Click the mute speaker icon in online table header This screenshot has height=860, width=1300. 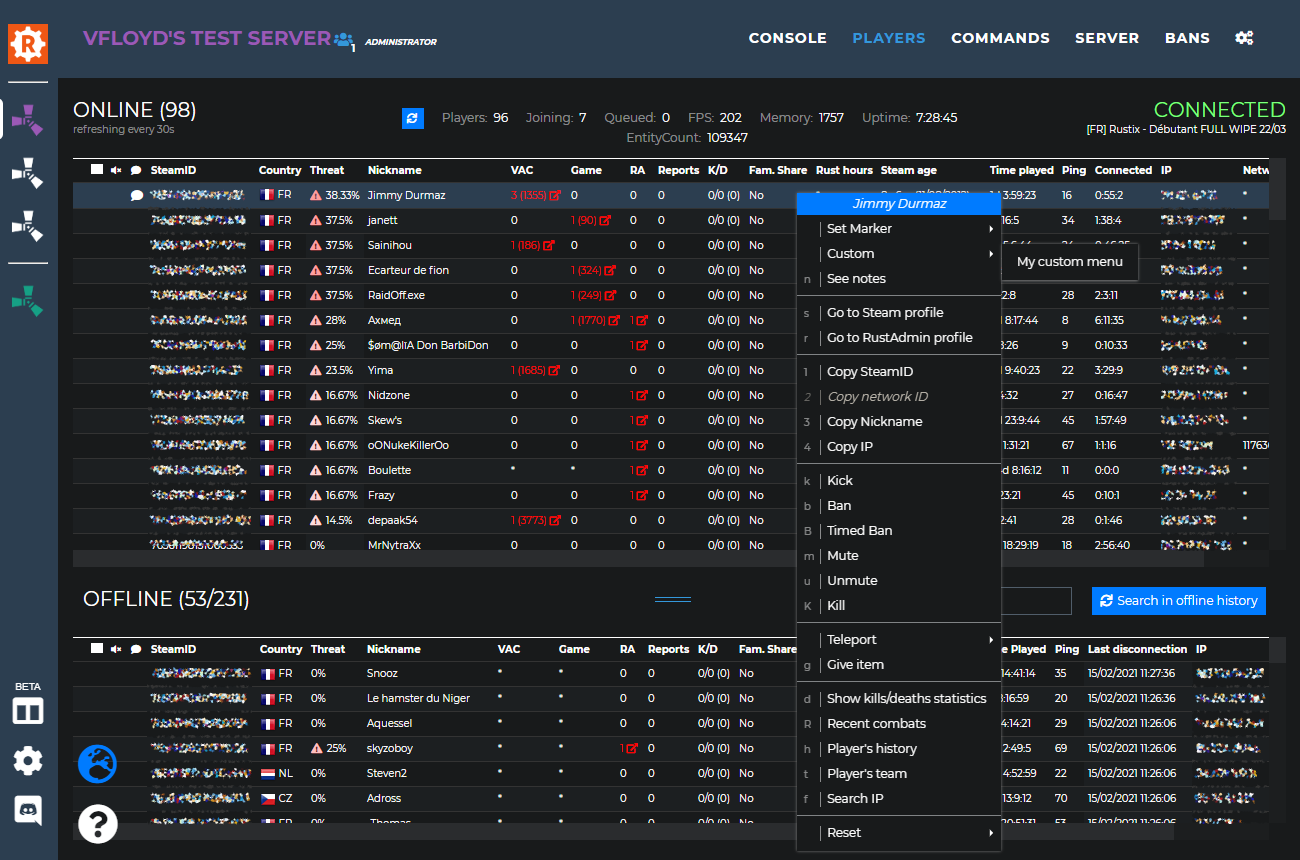pos(116,170)
